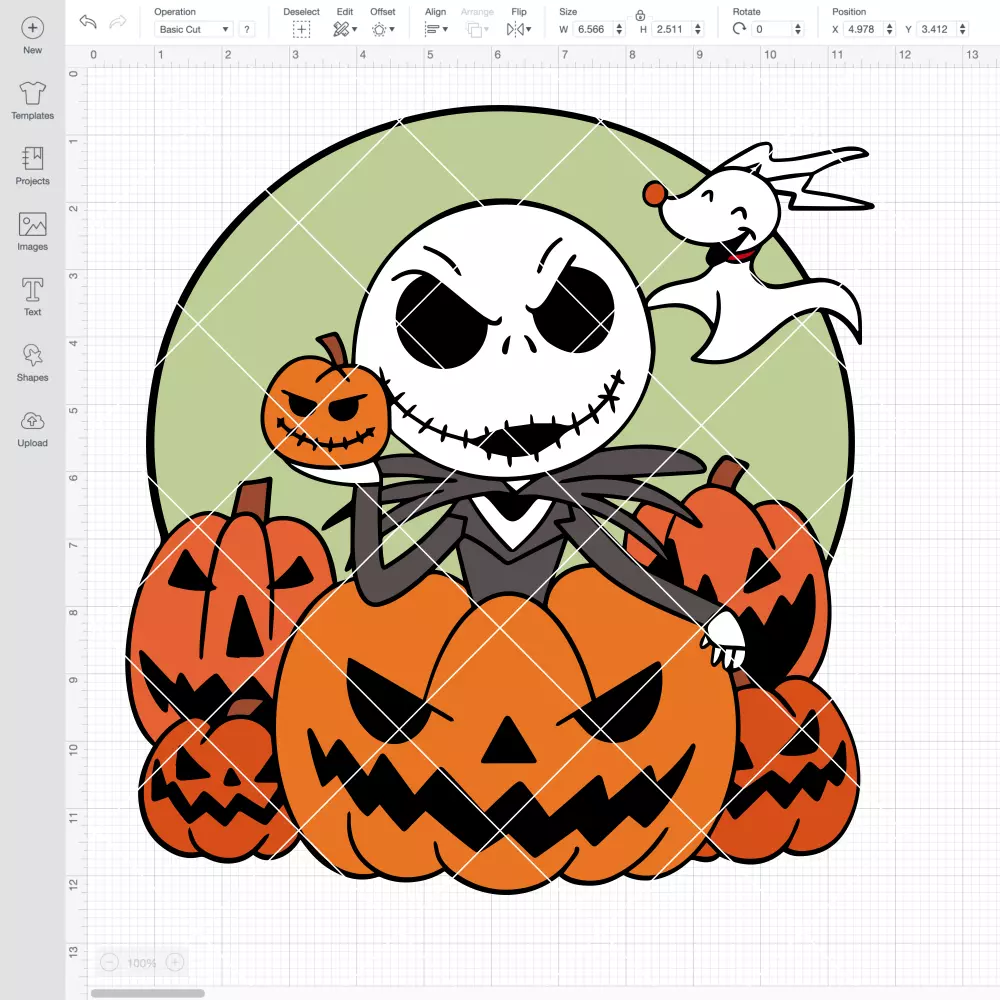Expand the Align options
Viewport: 1000px width, 1000px height.
click(436, 29)
